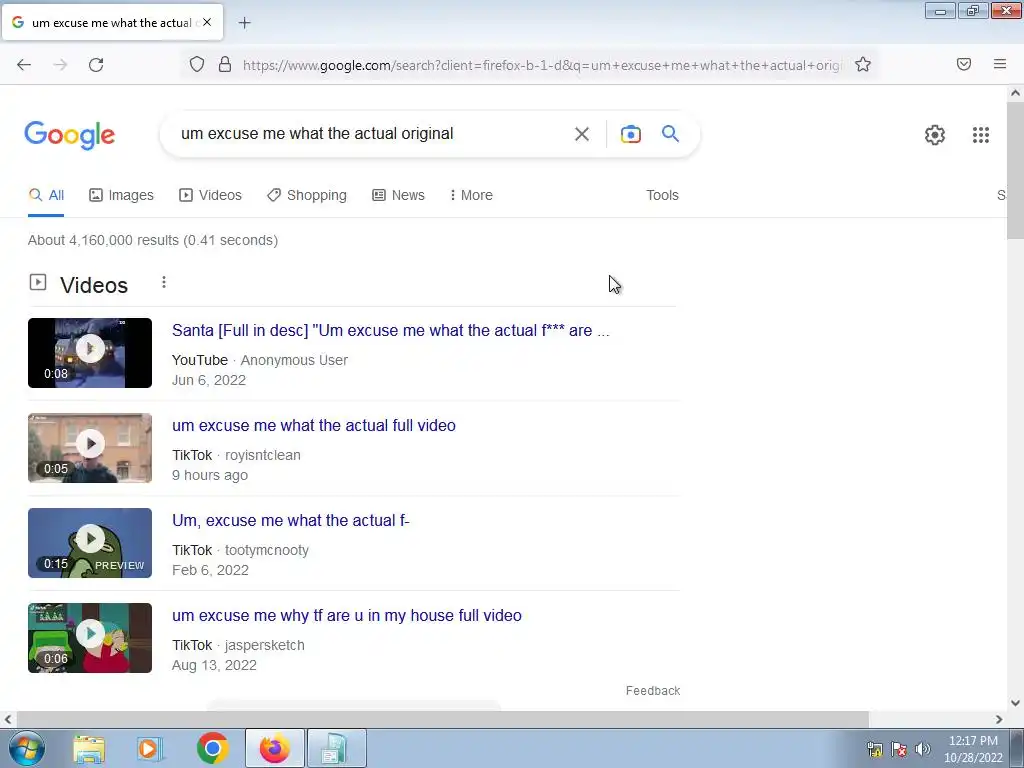
Task: Open network status tray icon
Action: 874,749
